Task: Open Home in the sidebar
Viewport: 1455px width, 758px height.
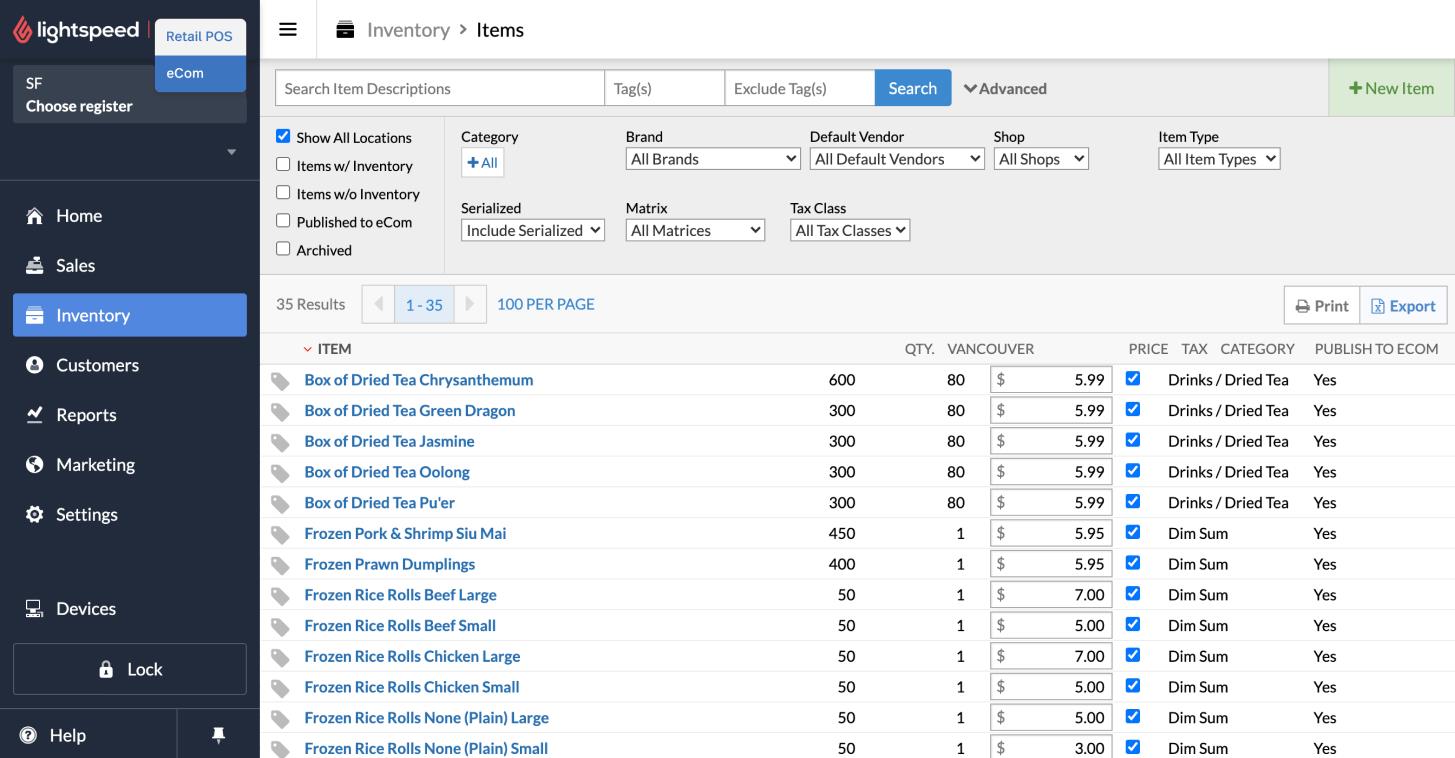Action: point(130,216)
